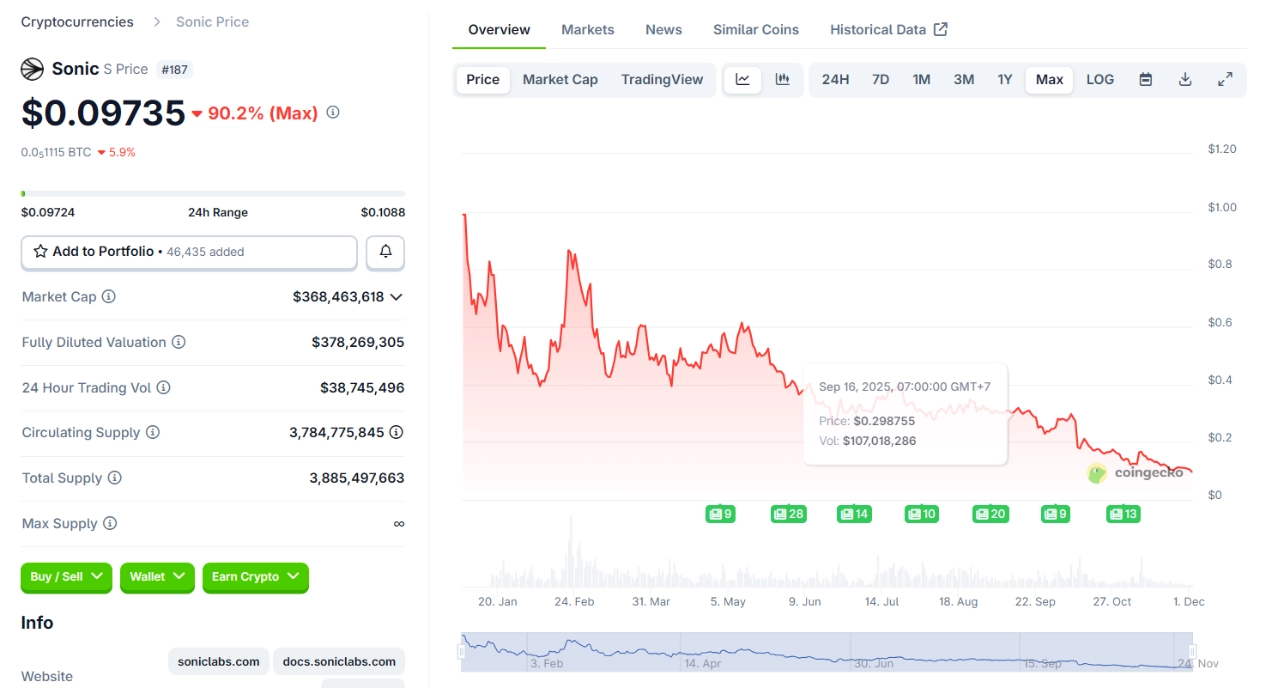Screen dimensions: 1284x688
Task: Click info icon next to Market Cap
Action: [109, 297]
